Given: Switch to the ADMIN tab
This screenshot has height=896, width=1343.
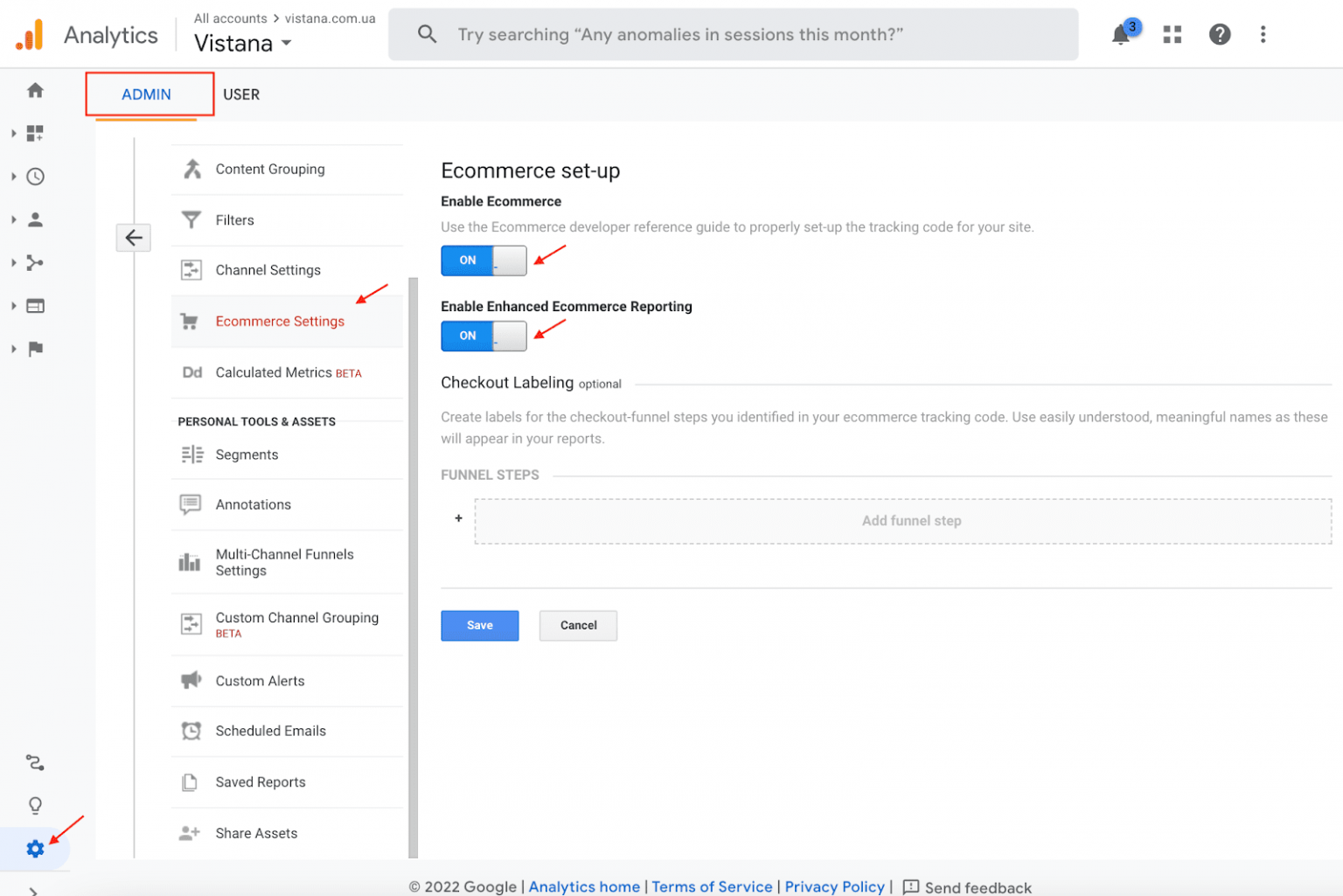Looking at the screenshot, I should [x=147, y=94].
